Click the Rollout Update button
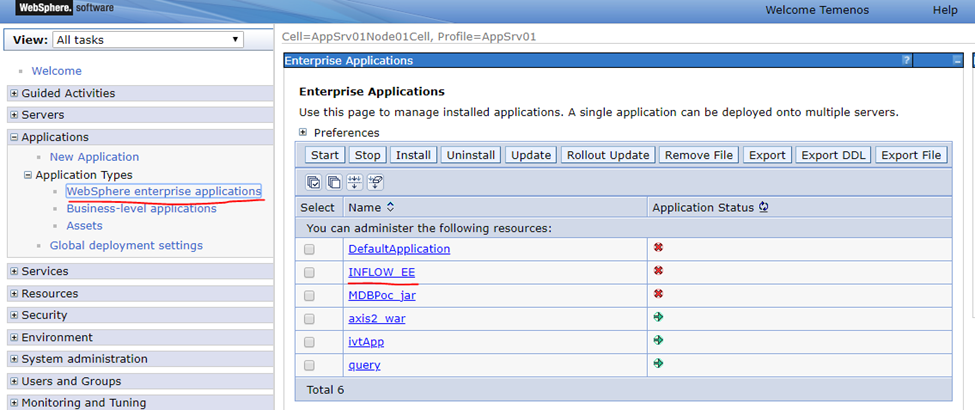 click(x=608, y=155)
